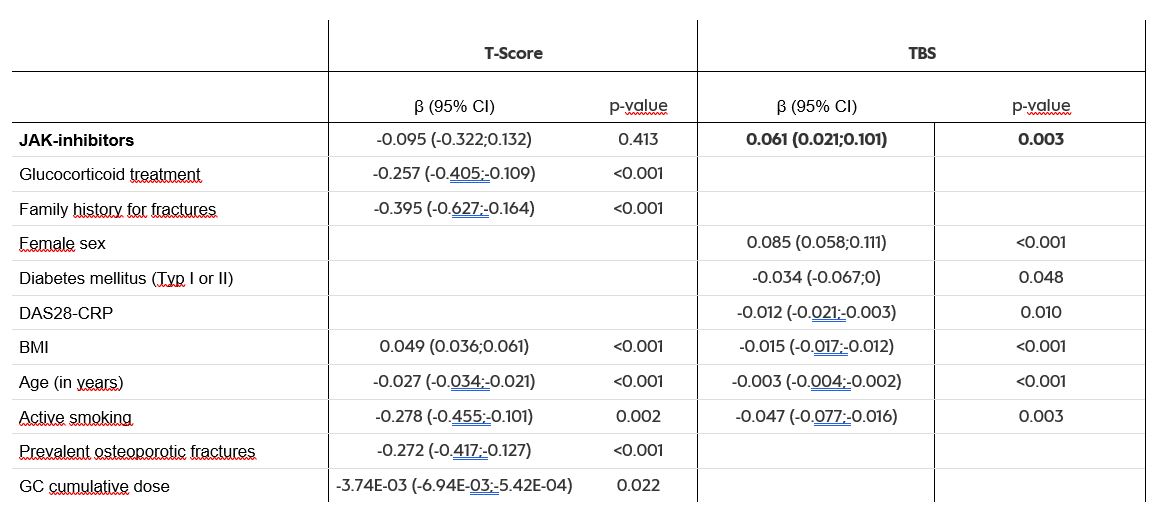Screen dimensions: 1158x514
Task: Select the 0.413 p-value cell
Action: coord(638,140)
